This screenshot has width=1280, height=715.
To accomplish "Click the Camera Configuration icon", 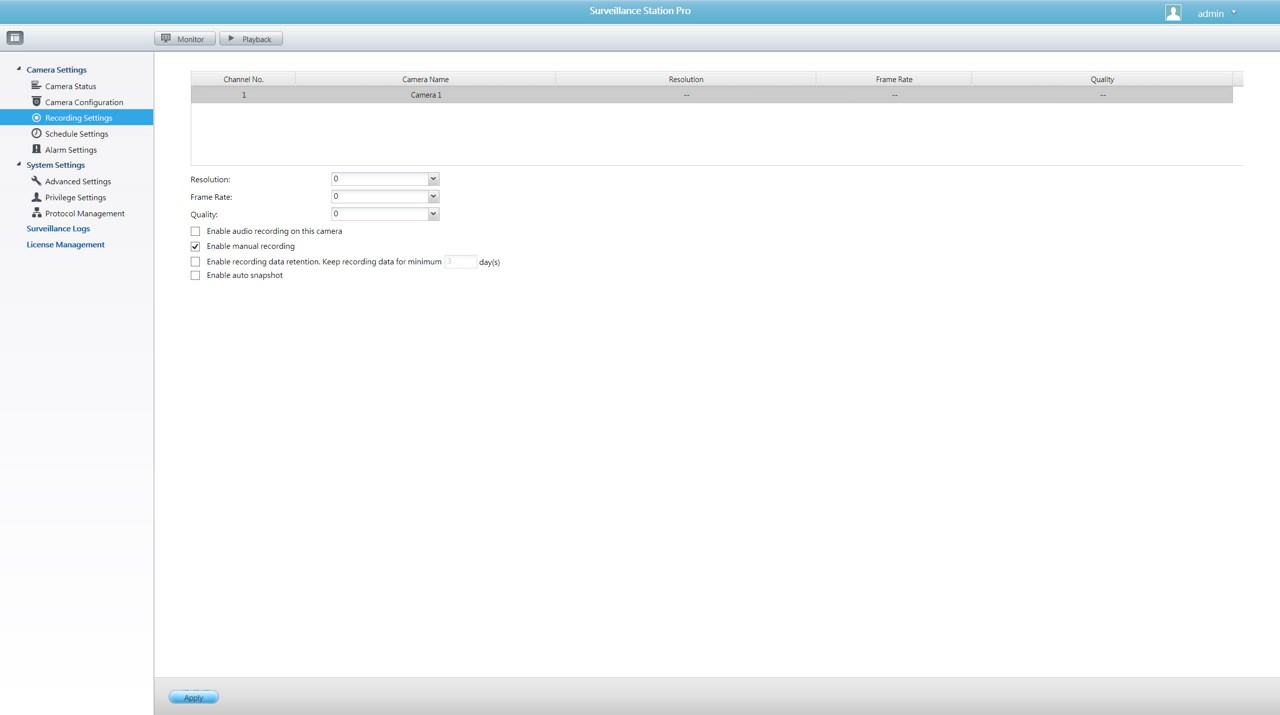I will (36, 102).
